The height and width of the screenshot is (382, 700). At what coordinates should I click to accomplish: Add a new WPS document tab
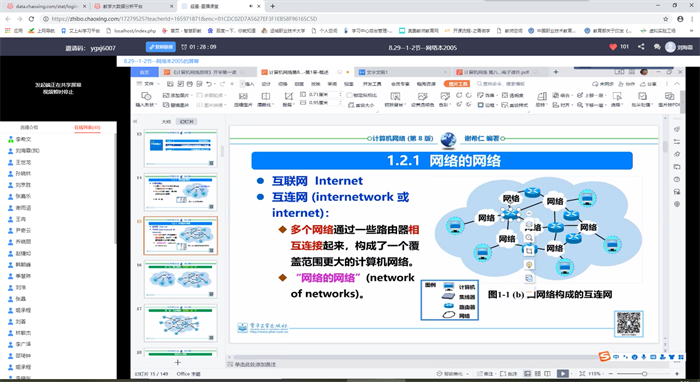[556, 72]
